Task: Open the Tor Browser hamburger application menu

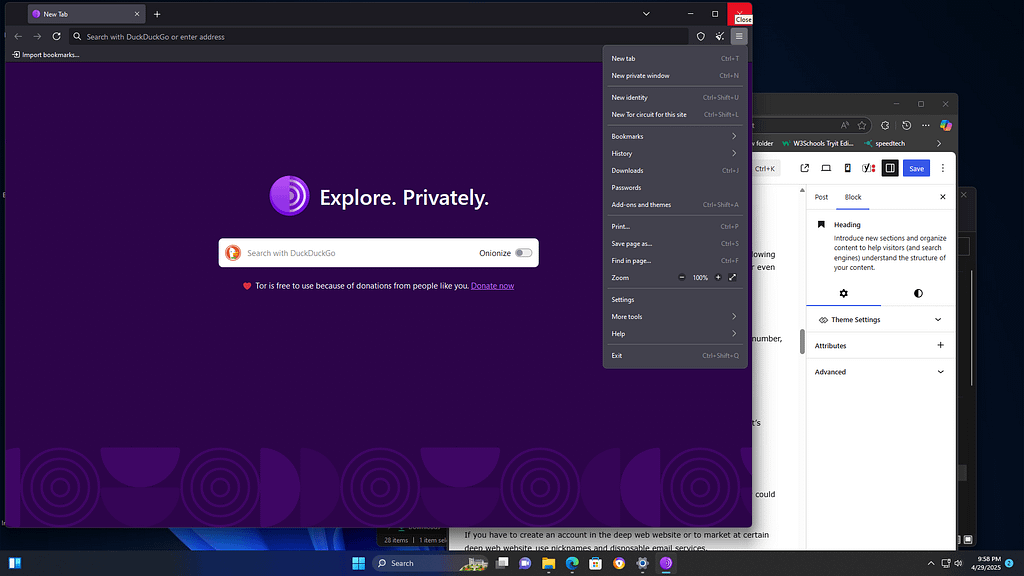Action: (739, 37)
